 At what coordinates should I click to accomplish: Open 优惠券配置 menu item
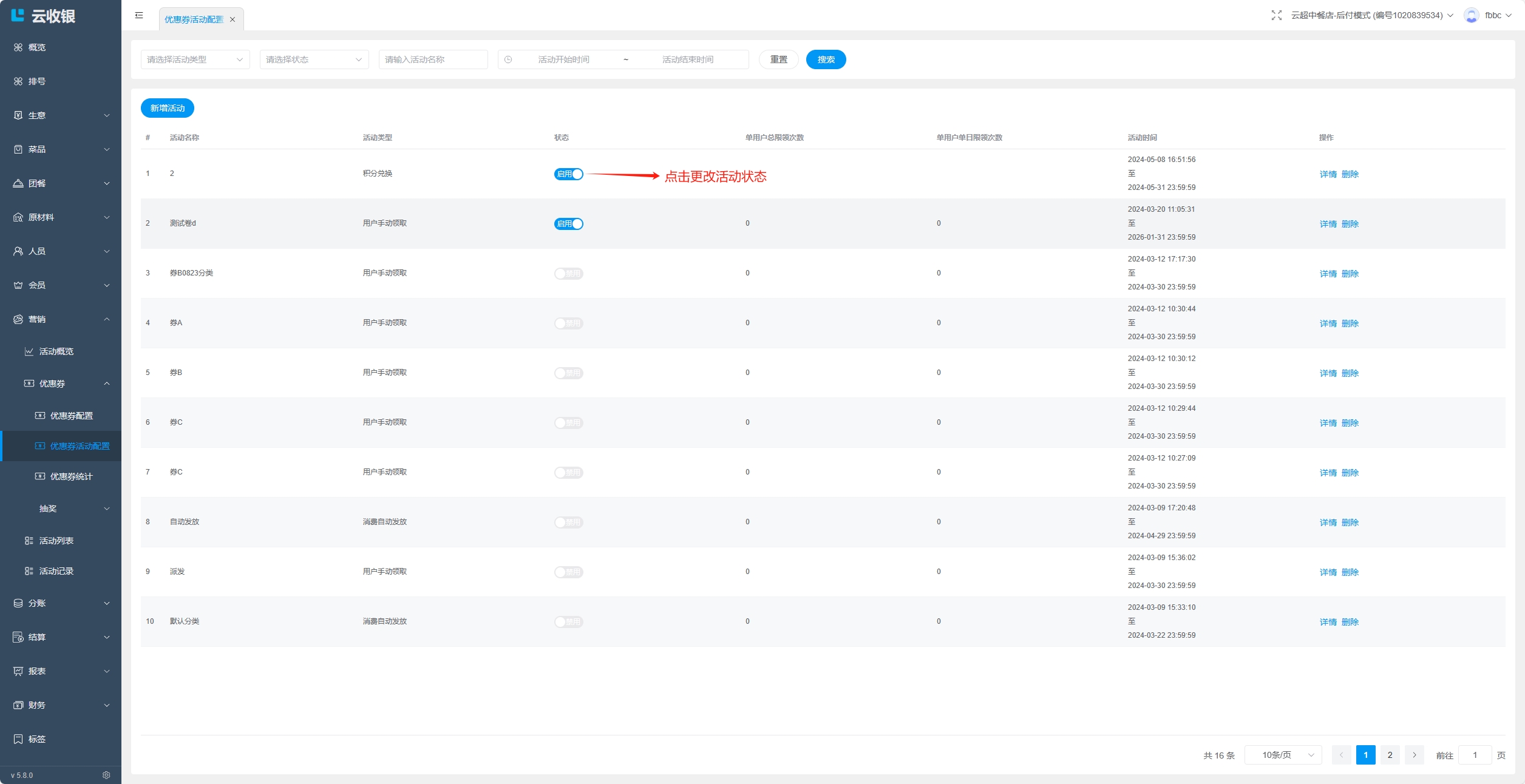[x=71, y=416]
